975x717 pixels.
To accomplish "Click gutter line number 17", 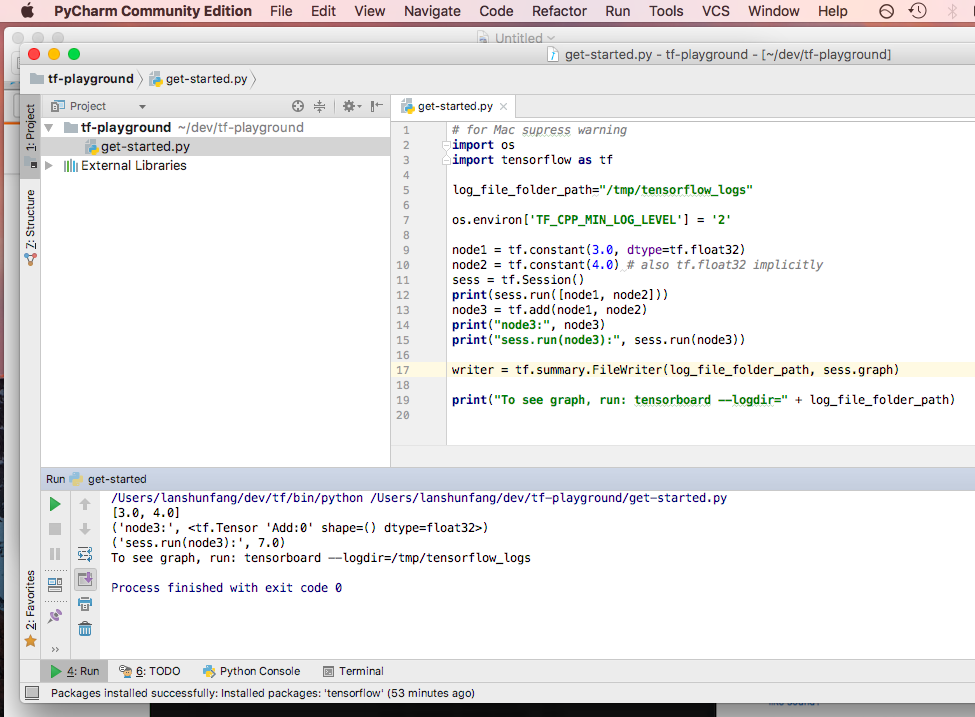I will click(x=403, y=370).
